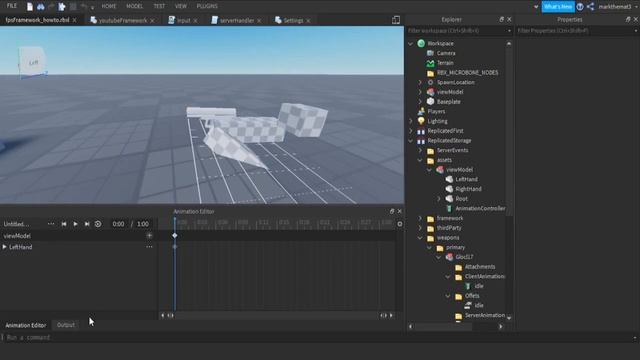The image size is (640, 360).
Task: Click the view selector cube labeled Left
Action: pos(32,62)
